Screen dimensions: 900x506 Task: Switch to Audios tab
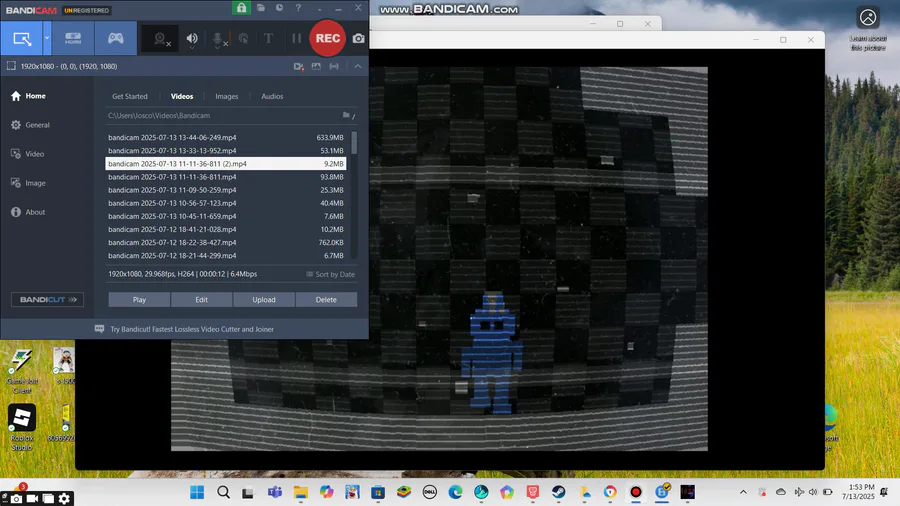(272, 96)
